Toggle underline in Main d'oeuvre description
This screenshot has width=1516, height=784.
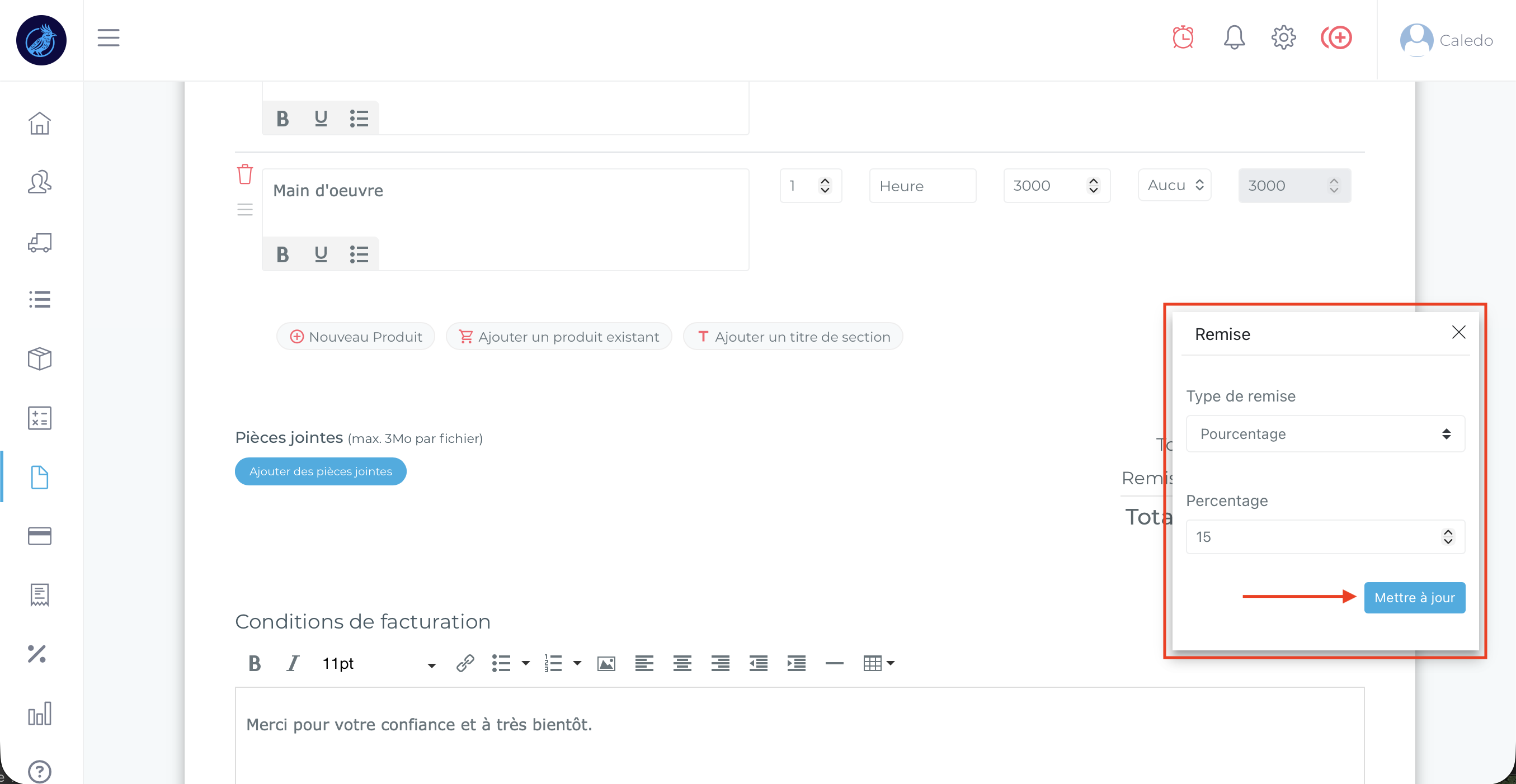(321, 254)
